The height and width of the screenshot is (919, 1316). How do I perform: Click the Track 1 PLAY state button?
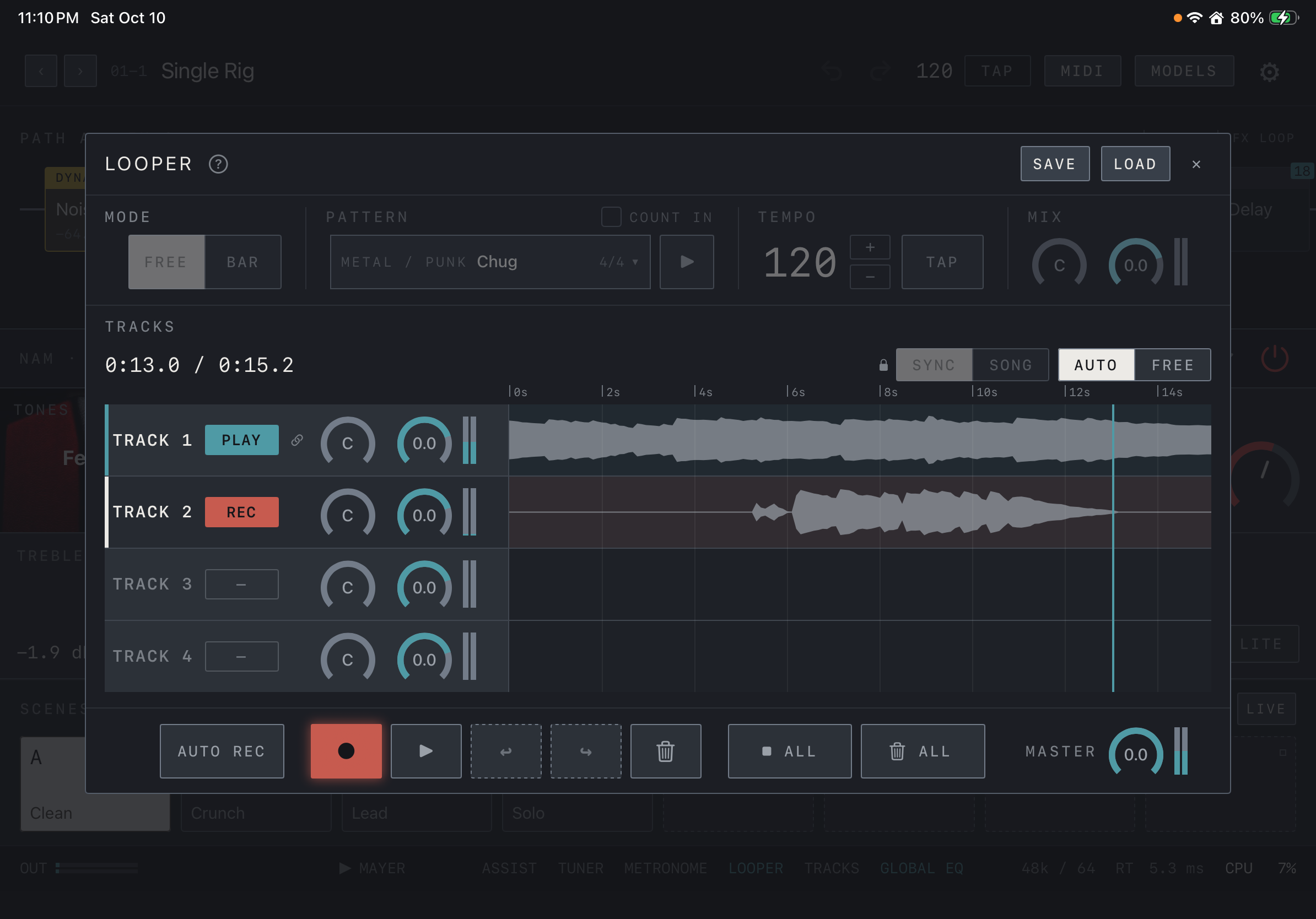(241, 440)
